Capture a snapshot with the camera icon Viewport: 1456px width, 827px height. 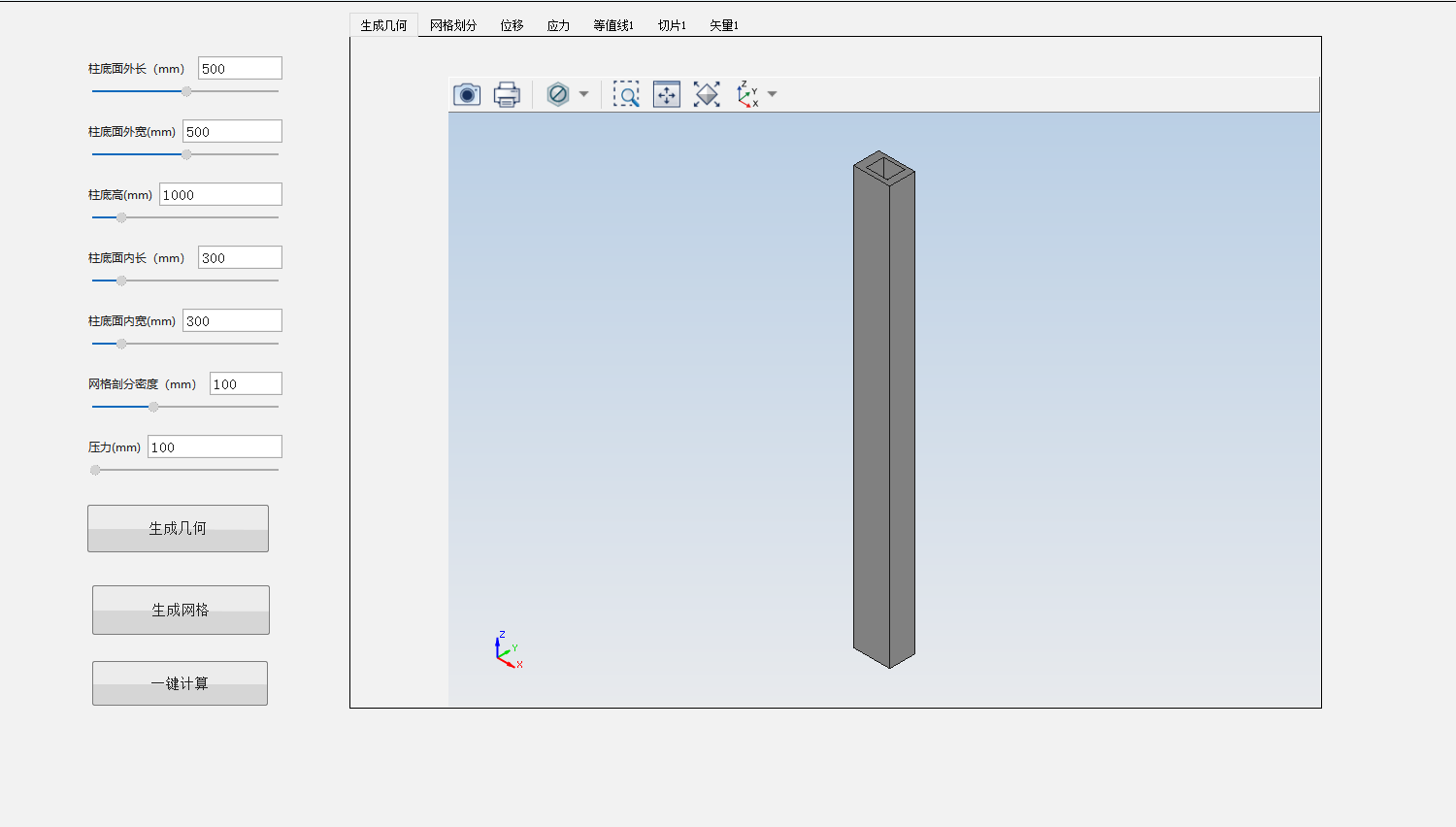coord(467,94)
